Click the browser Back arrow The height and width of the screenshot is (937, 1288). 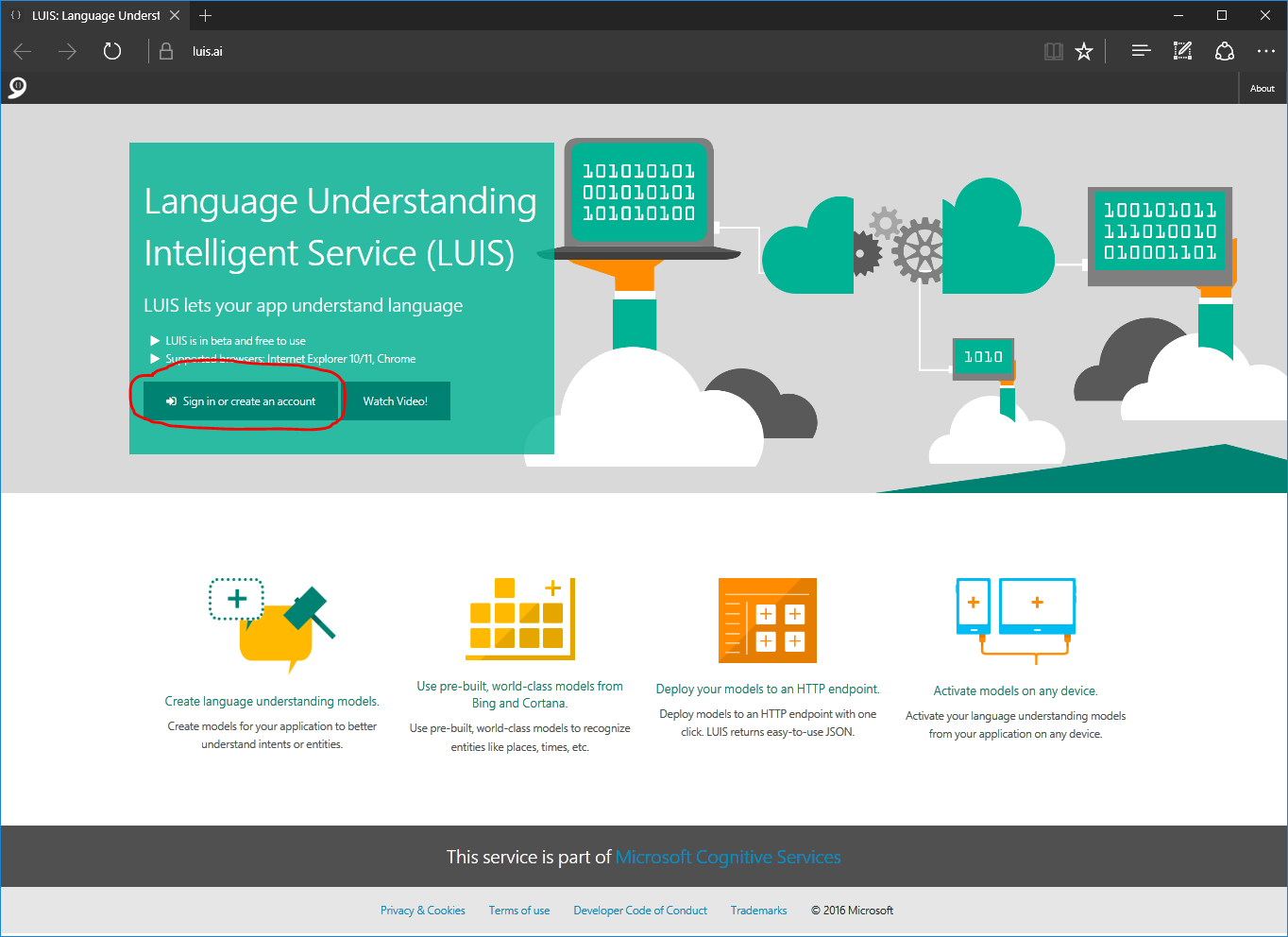(x=23, y=51)
